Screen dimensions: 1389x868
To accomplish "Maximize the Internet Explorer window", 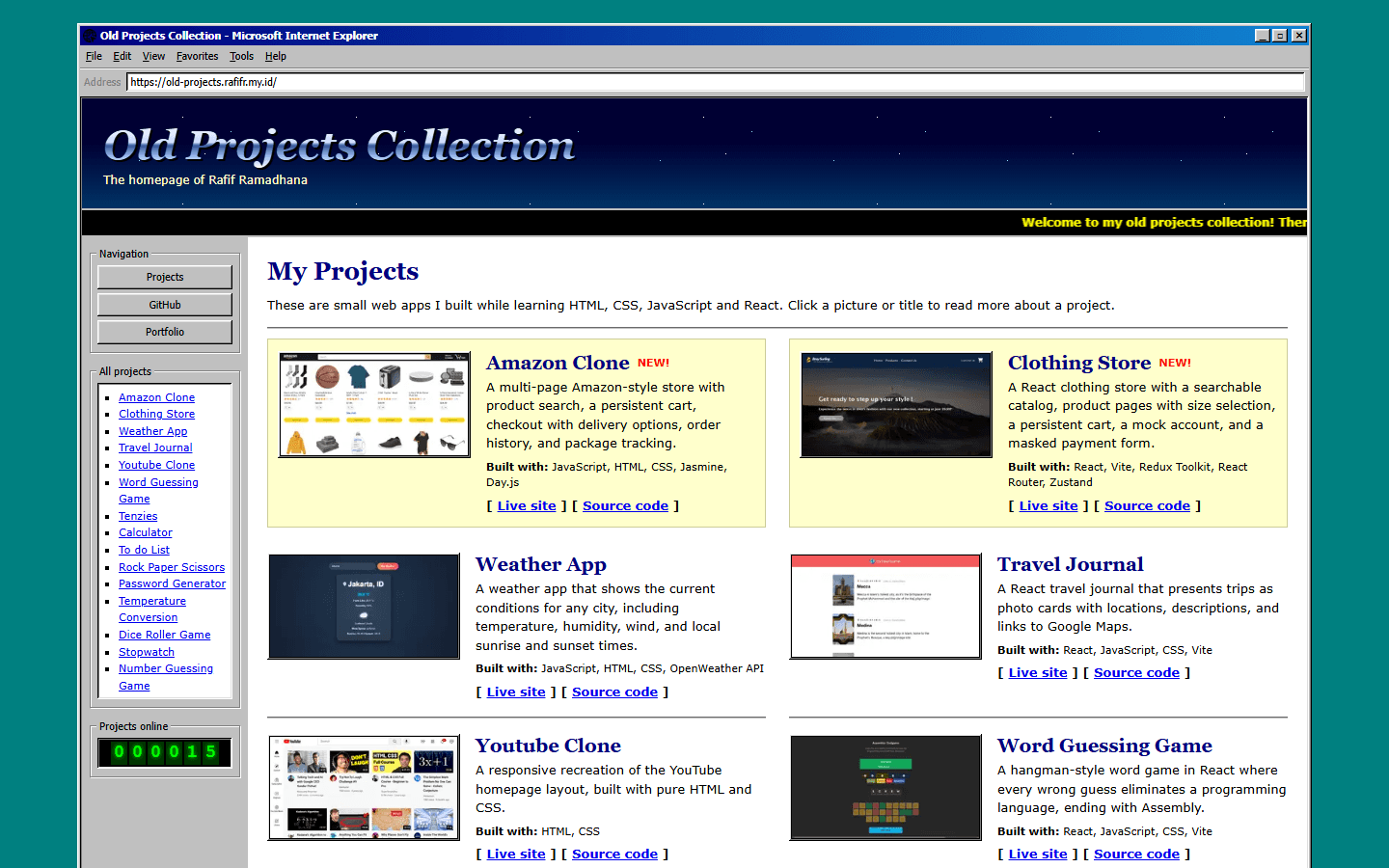I will (x=1280, y=36).
